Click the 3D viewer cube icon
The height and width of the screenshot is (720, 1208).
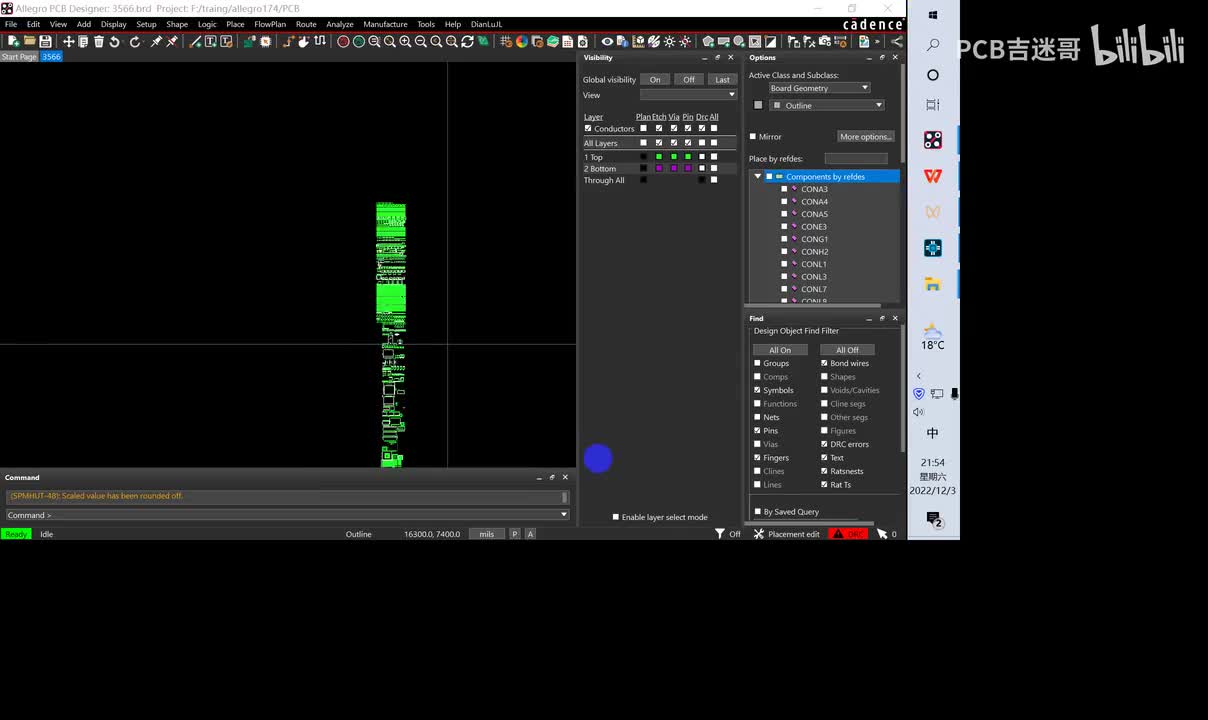638,41
